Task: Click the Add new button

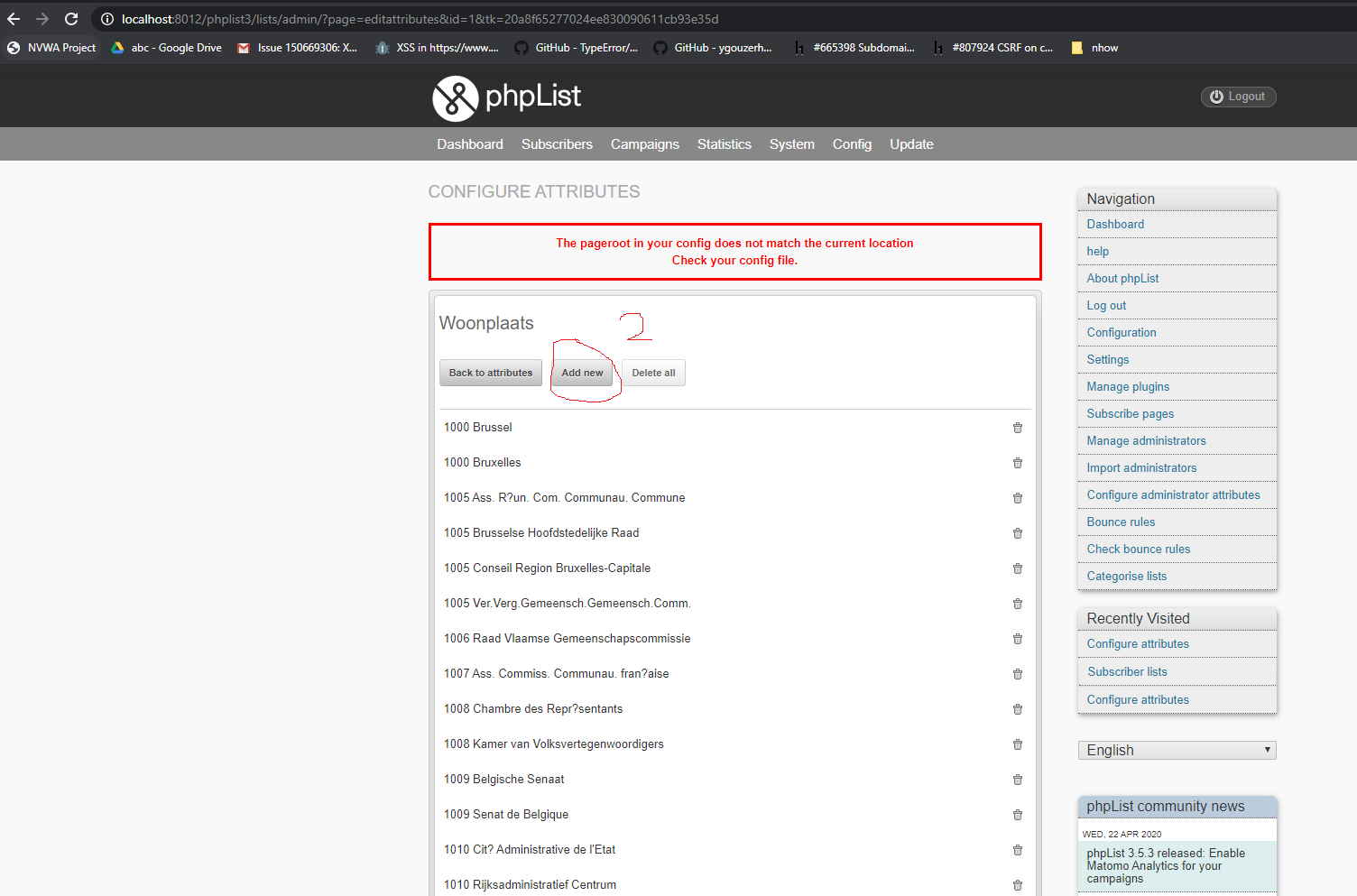Action: tap(582, 373)
